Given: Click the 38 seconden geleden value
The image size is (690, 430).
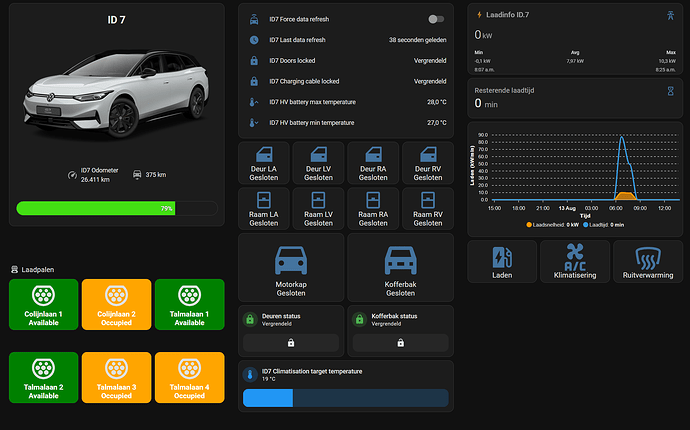Looking at the screenshot, I should [x=417, y=40].
